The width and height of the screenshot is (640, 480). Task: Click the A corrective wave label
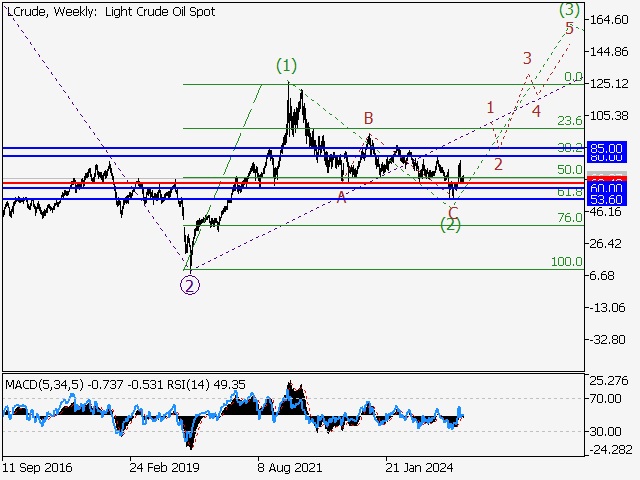pos(341,197)
